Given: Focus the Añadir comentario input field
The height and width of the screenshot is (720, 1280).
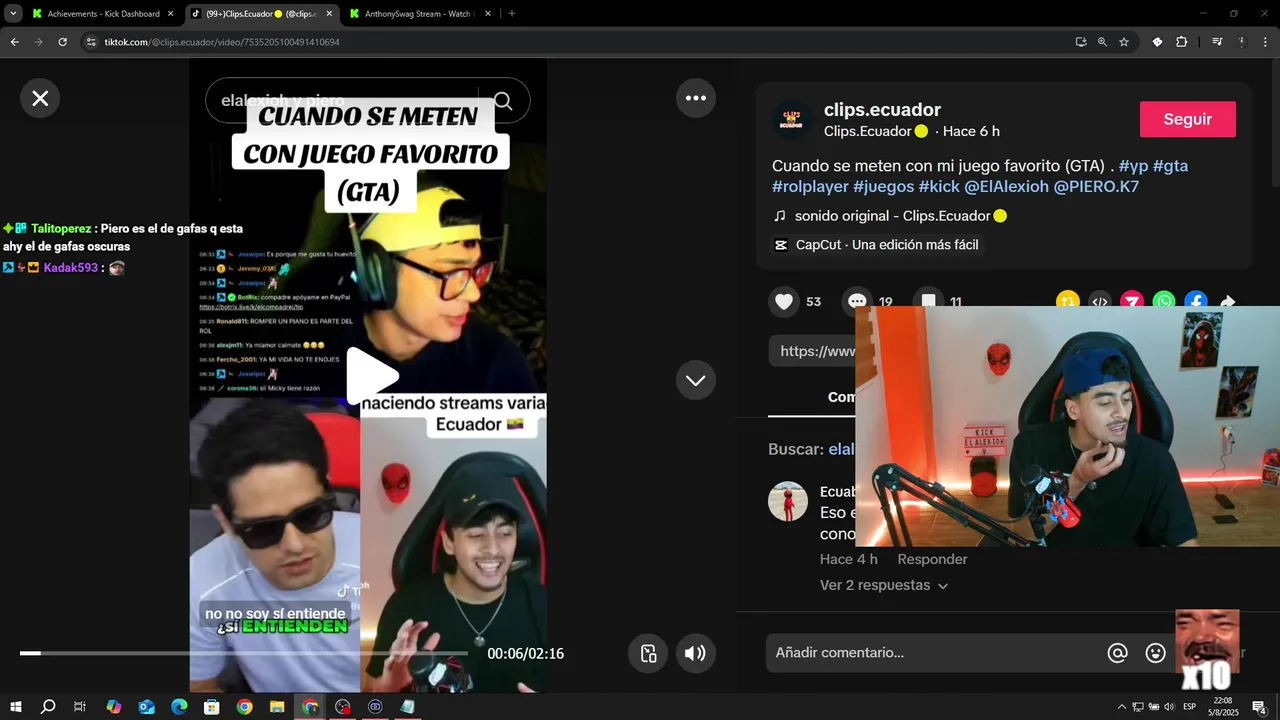Looking at the screenshot, I should click(935, 653).
